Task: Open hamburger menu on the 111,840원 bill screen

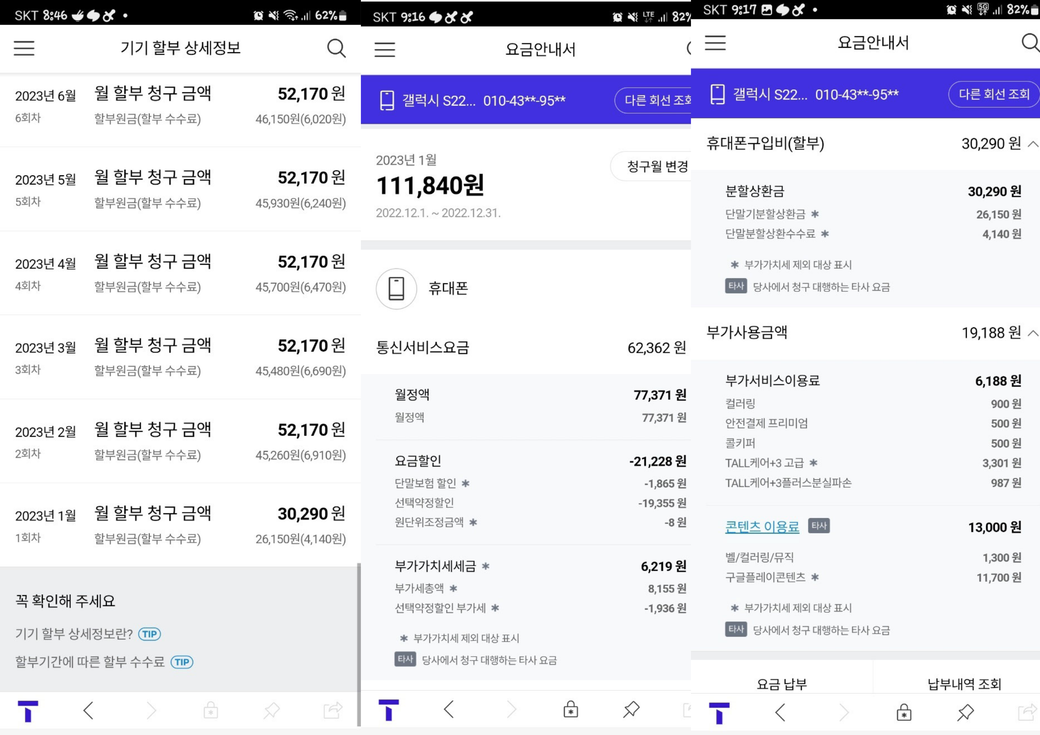Action: [x=385, y=50]
